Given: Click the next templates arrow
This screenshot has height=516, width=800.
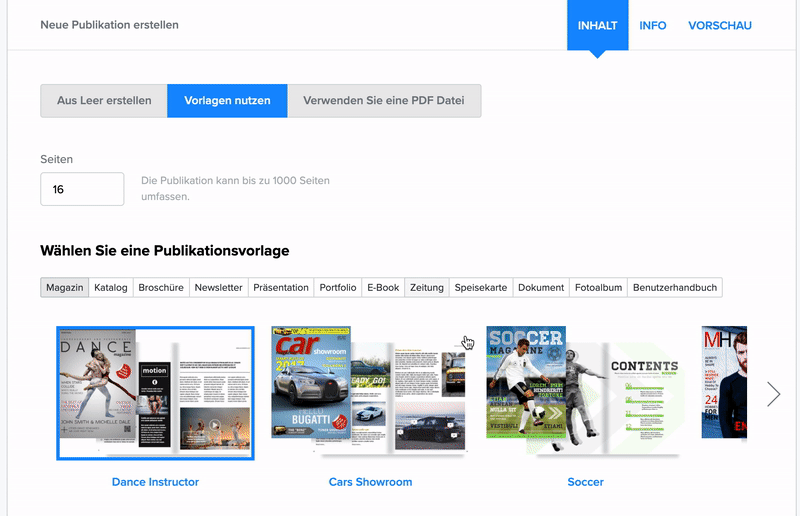Looking at the screenshot, I should (x=773, y=394).
